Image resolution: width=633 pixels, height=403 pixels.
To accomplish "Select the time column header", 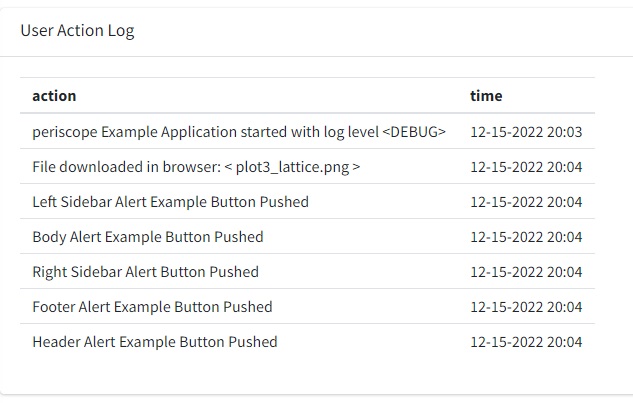I will tap(486, 96).
